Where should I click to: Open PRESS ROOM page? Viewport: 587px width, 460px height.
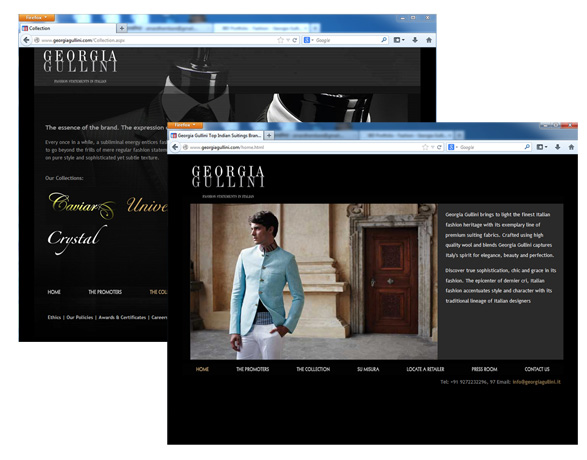(484, 369)
